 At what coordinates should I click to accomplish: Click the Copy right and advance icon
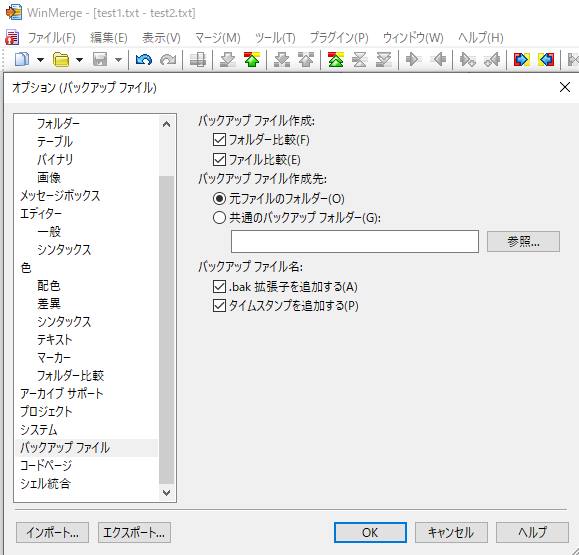tap(467, 59)
